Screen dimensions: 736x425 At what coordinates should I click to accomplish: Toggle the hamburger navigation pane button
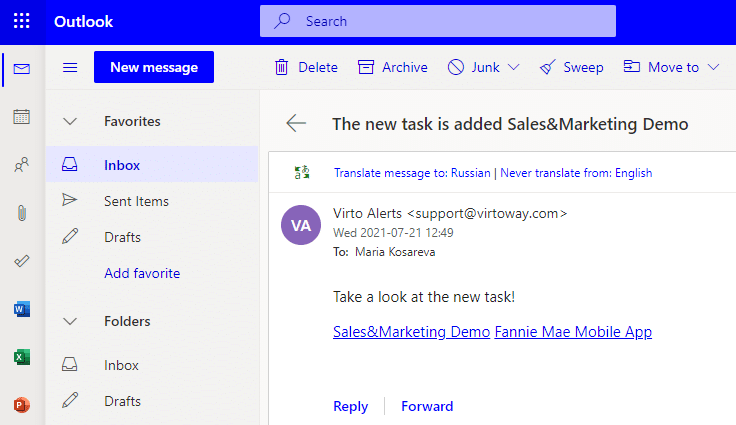click(x=70, y=68)
